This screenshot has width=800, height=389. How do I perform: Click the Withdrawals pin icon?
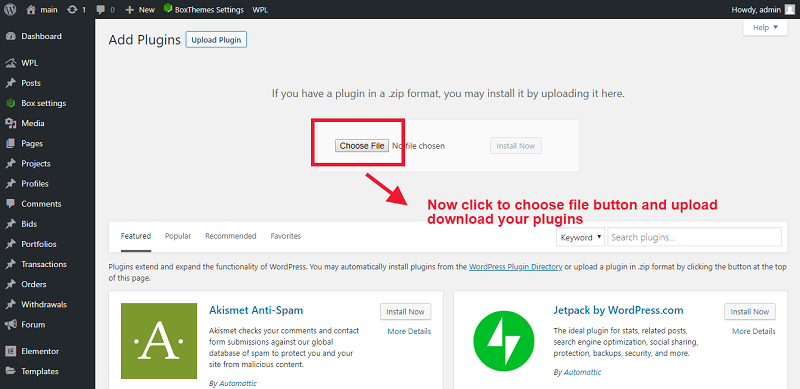(x=10, y=305)
